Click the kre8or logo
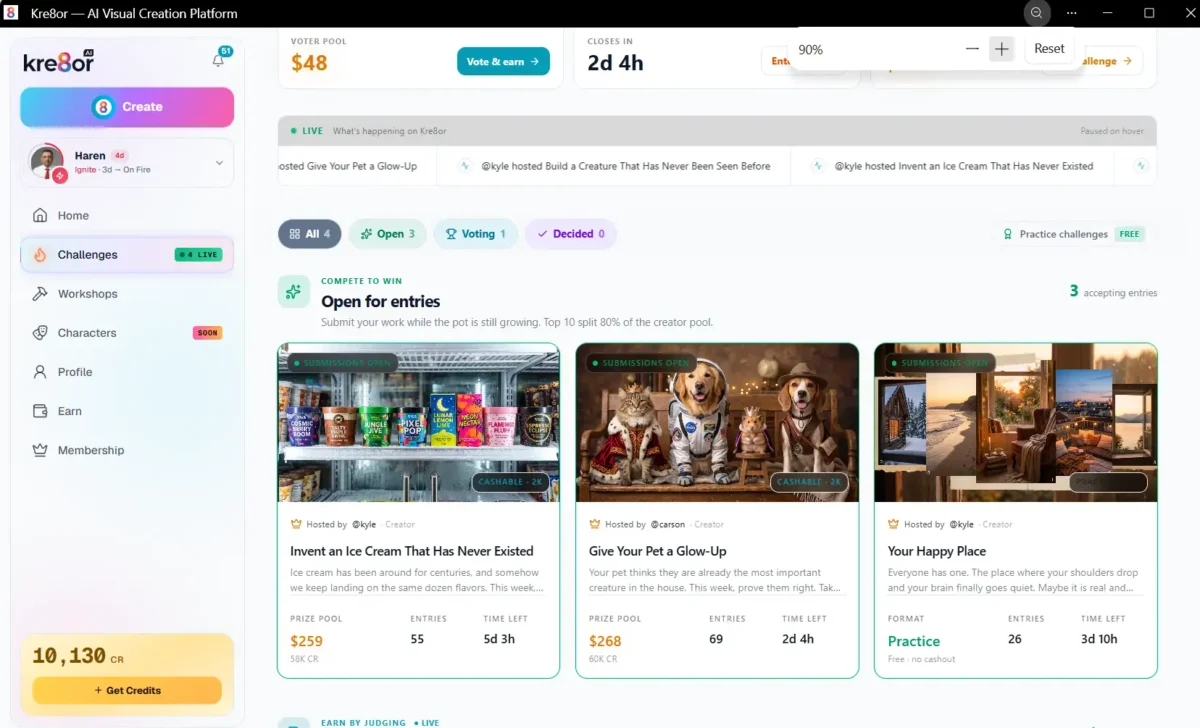The height and width of the screenshot is (728, 1200). 58,61
